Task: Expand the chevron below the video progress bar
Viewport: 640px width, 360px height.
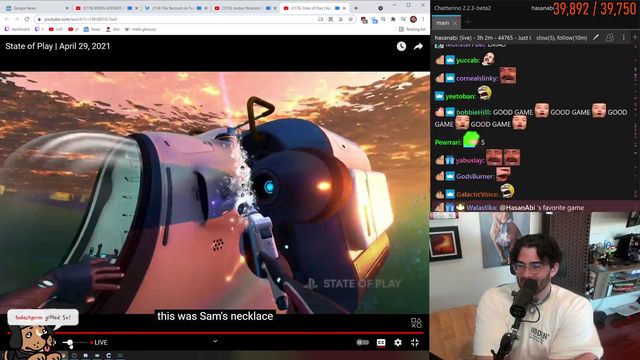Action: pos(215,341)
